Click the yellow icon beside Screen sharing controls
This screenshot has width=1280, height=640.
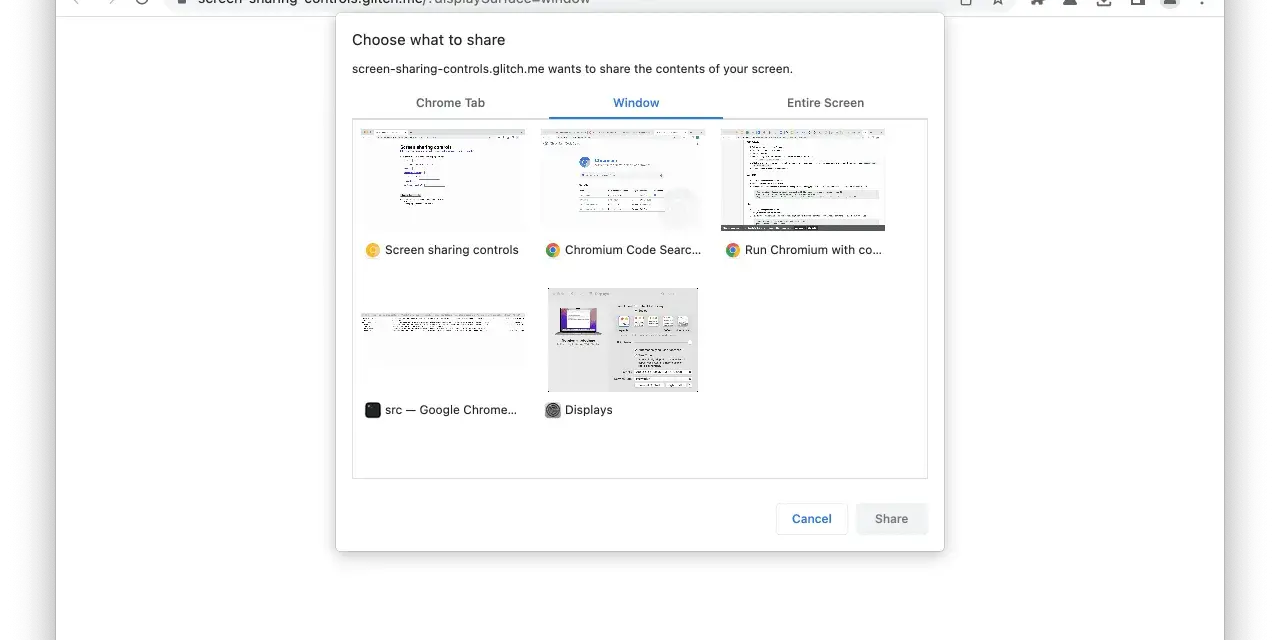373,250
